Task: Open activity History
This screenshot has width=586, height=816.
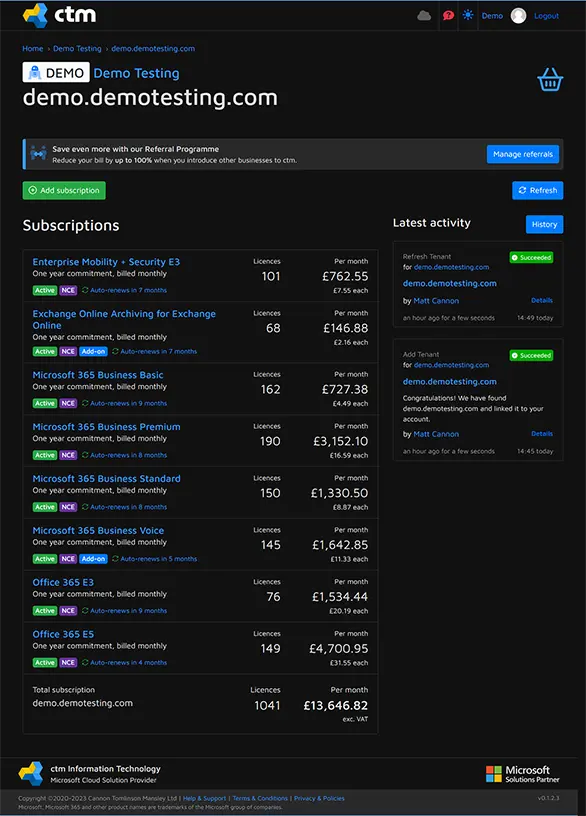Action: coord(544,224)
